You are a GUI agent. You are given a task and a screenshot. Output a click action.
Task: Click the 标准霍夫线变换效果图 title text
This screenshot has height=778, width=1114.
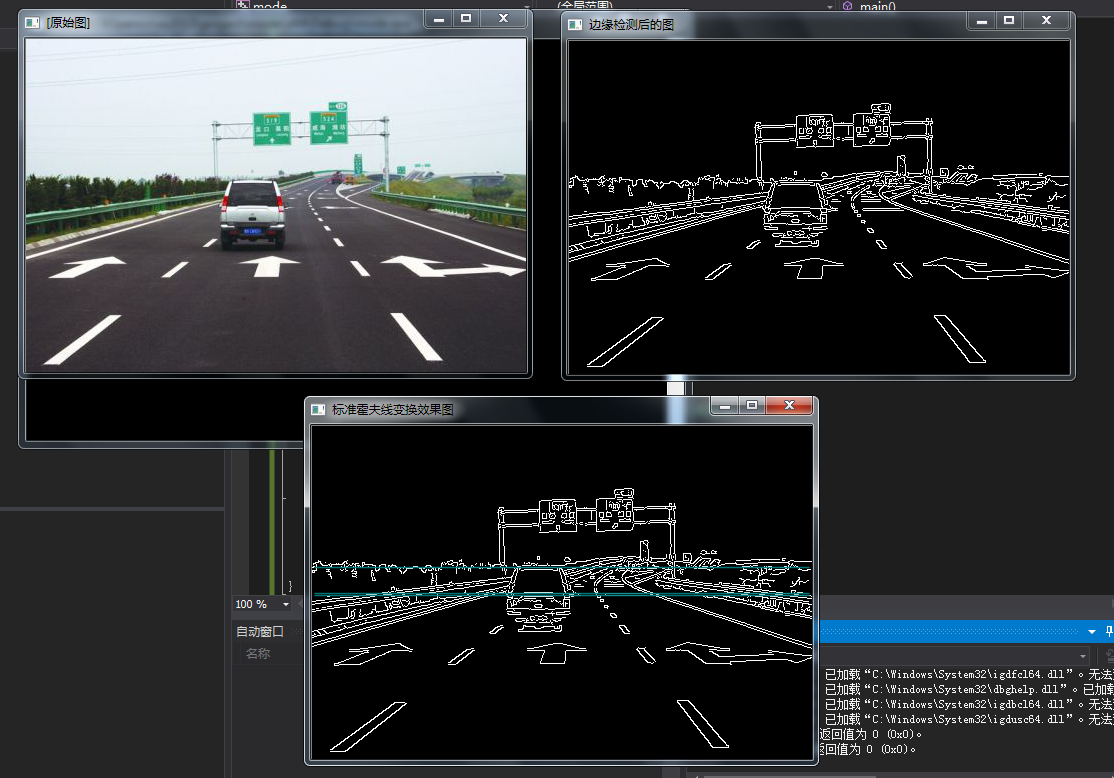(392, 410)
